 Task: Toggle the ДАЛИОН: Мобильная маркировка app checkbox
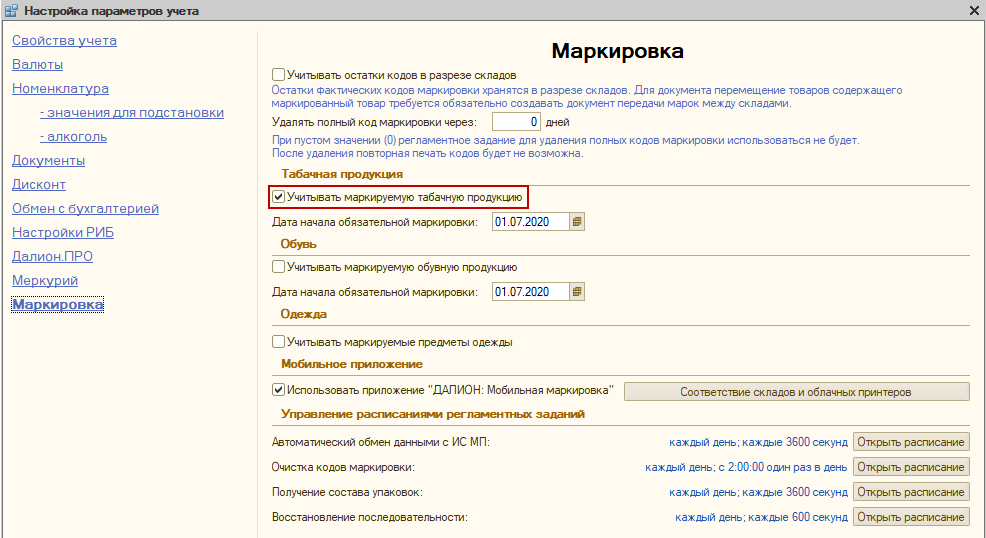point(279,390)
